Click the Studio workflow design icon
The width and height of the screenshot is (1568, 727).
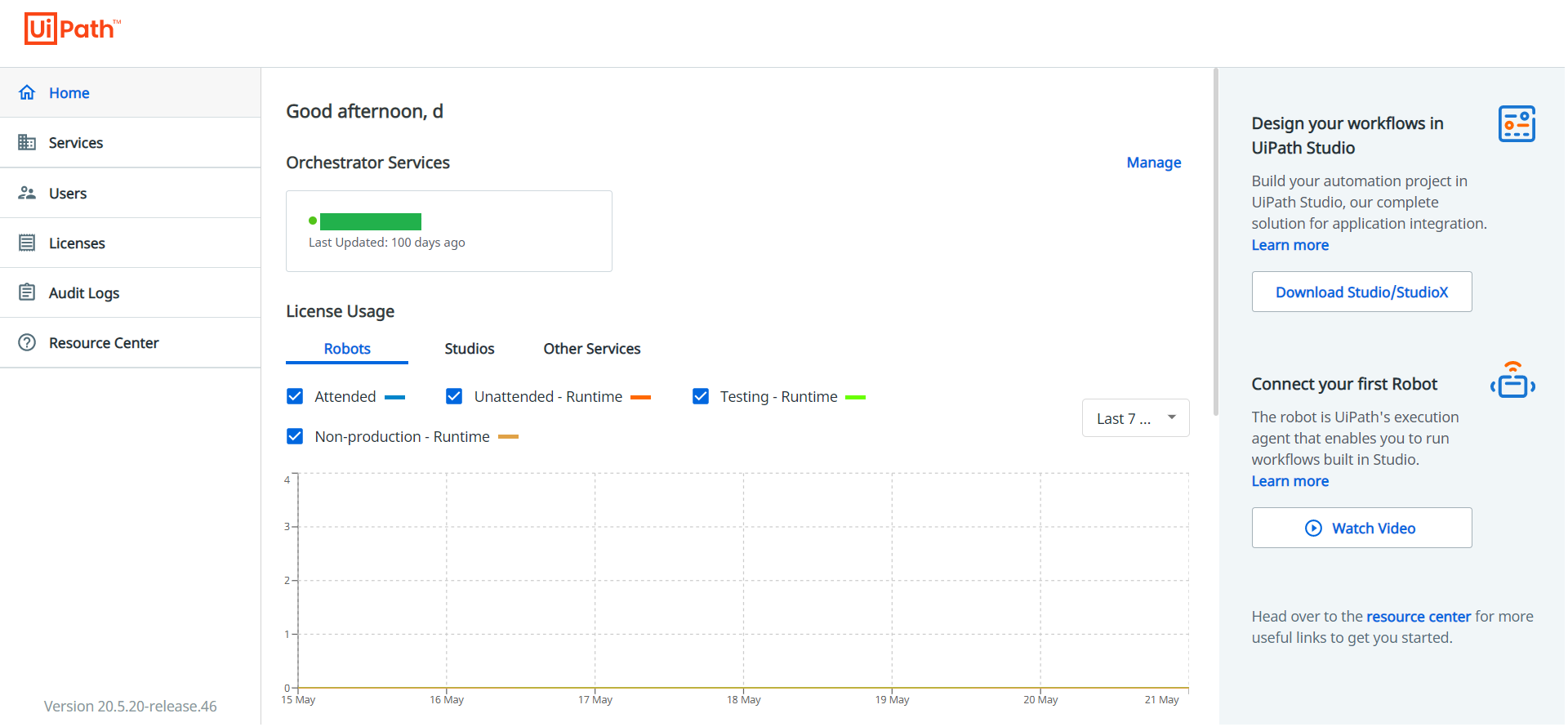1517,123
